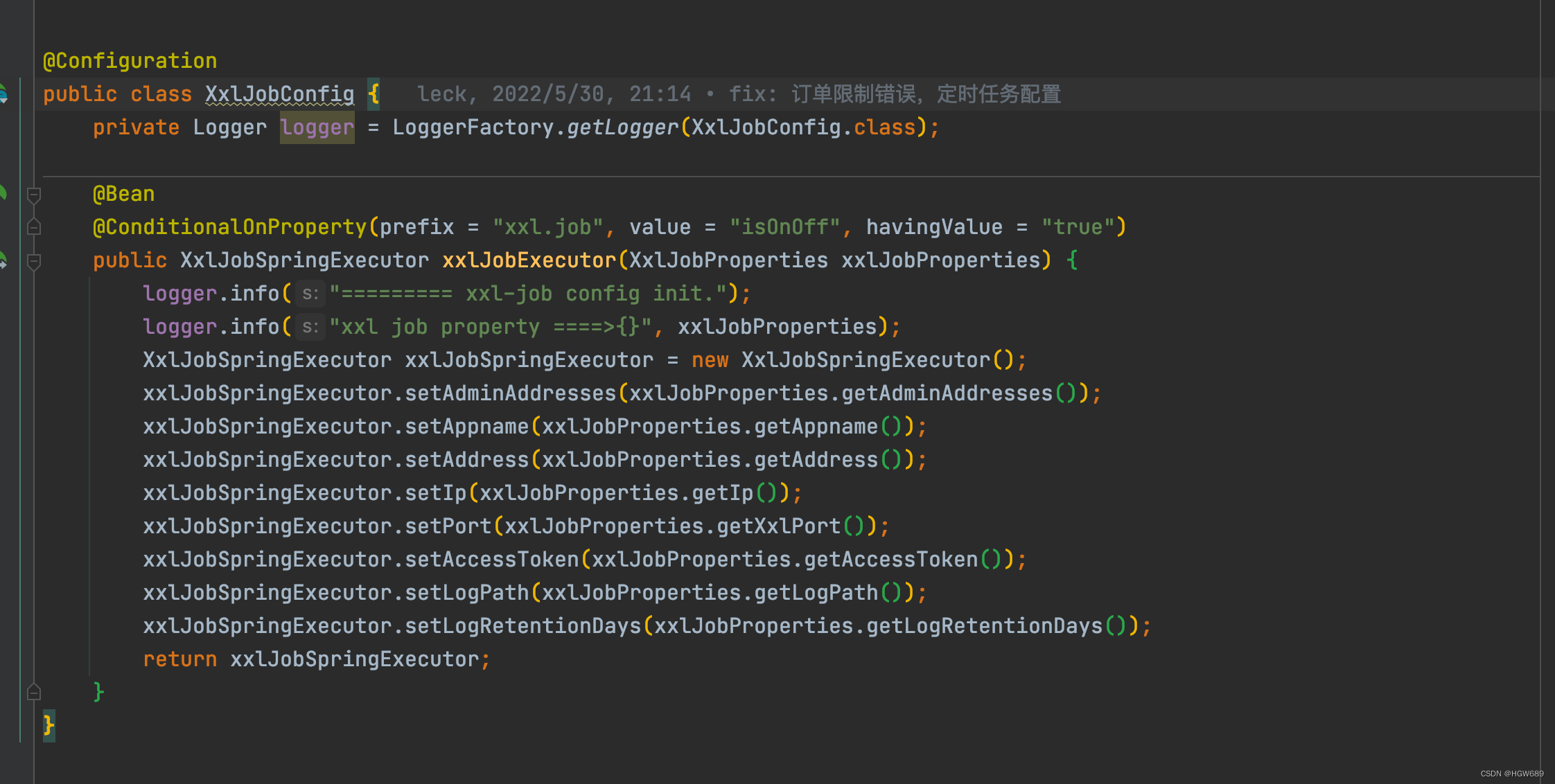Click LoggerFactory in the logger declaration

473,127
